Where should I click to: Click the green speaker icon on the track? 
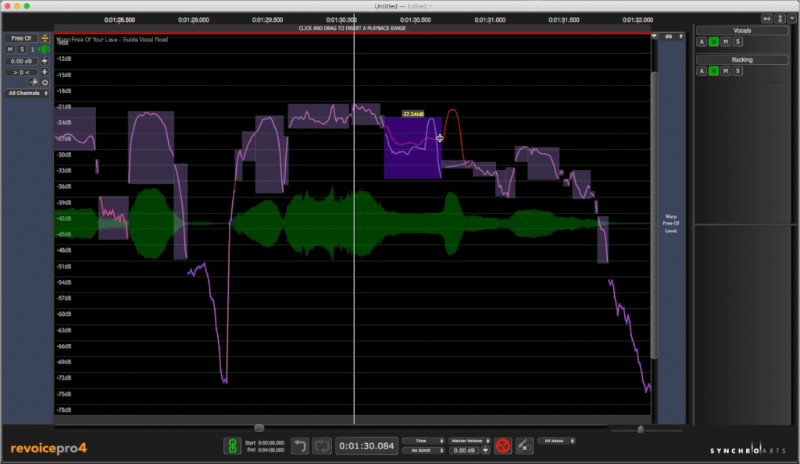[45, 49]
